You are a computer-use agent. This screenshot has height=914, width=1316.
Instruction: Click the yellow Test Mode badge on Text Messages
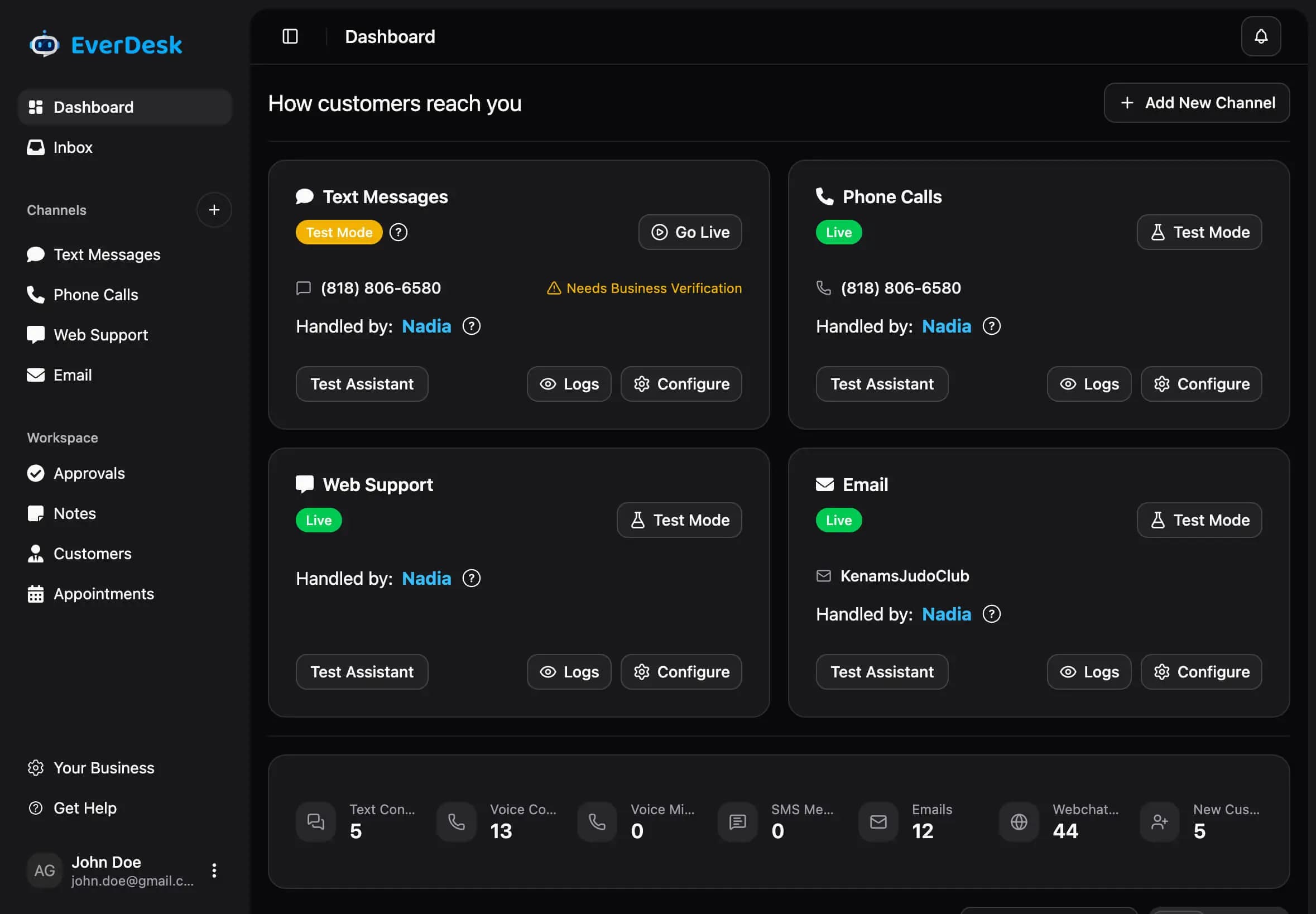click(x=338, y=232)
